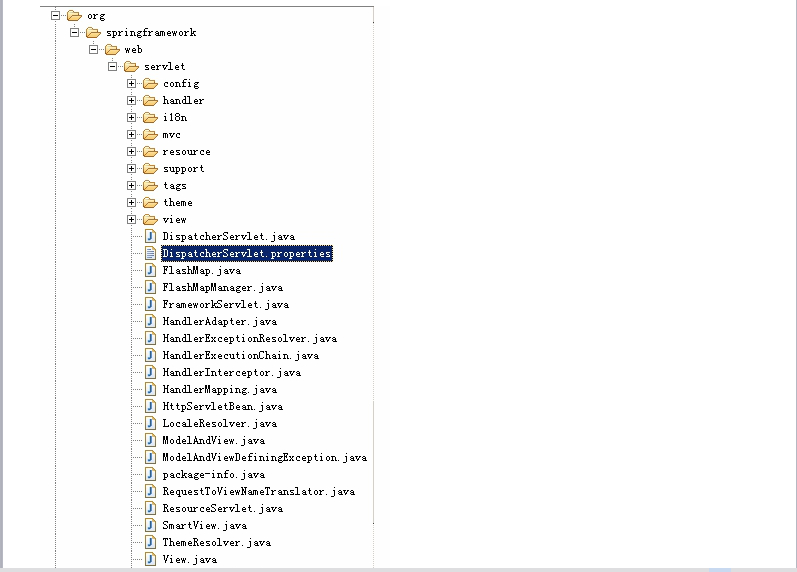Expand the i18n folder
Viewport: 797px width, 572px height.
(132, 117)
